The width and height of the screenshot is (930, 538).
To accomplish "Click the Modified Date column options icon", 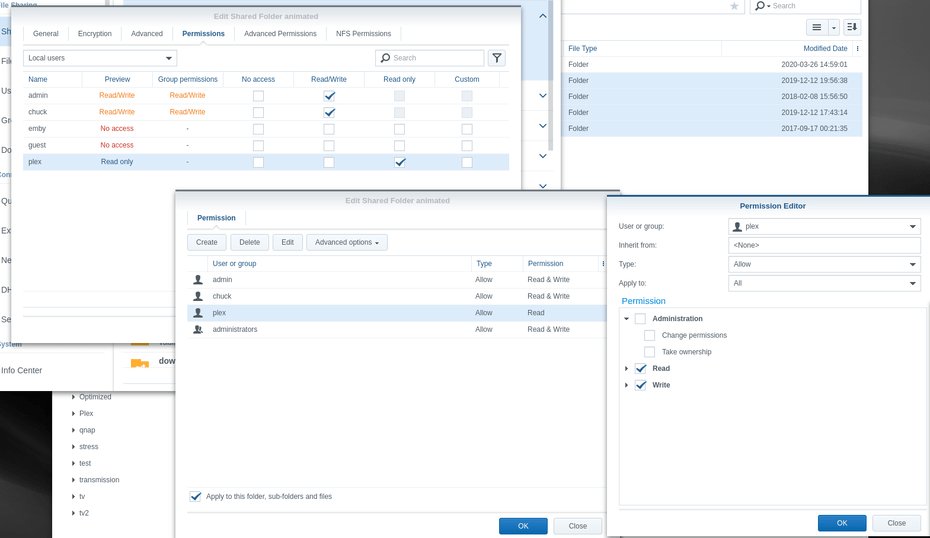I will point(858,49).
